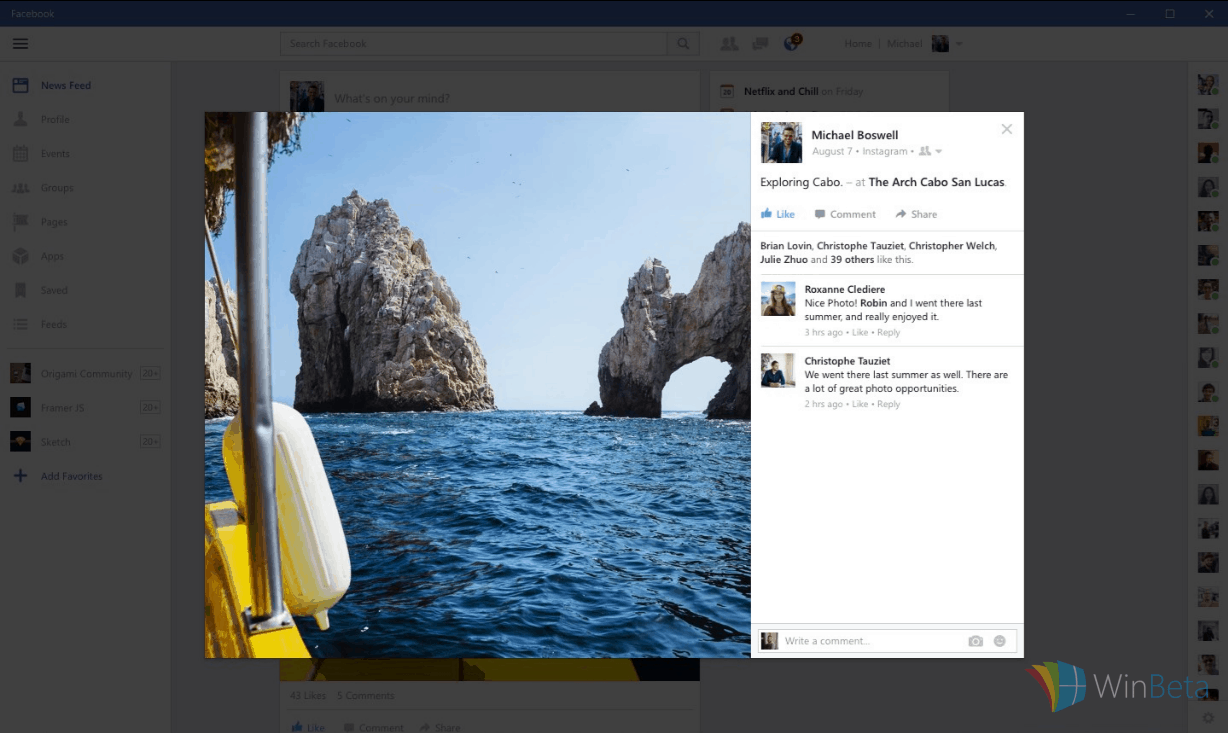Viewport: 1228px width, 733px height.
Task: Open Groups in sidebar
Action: (x=57, y=188)
